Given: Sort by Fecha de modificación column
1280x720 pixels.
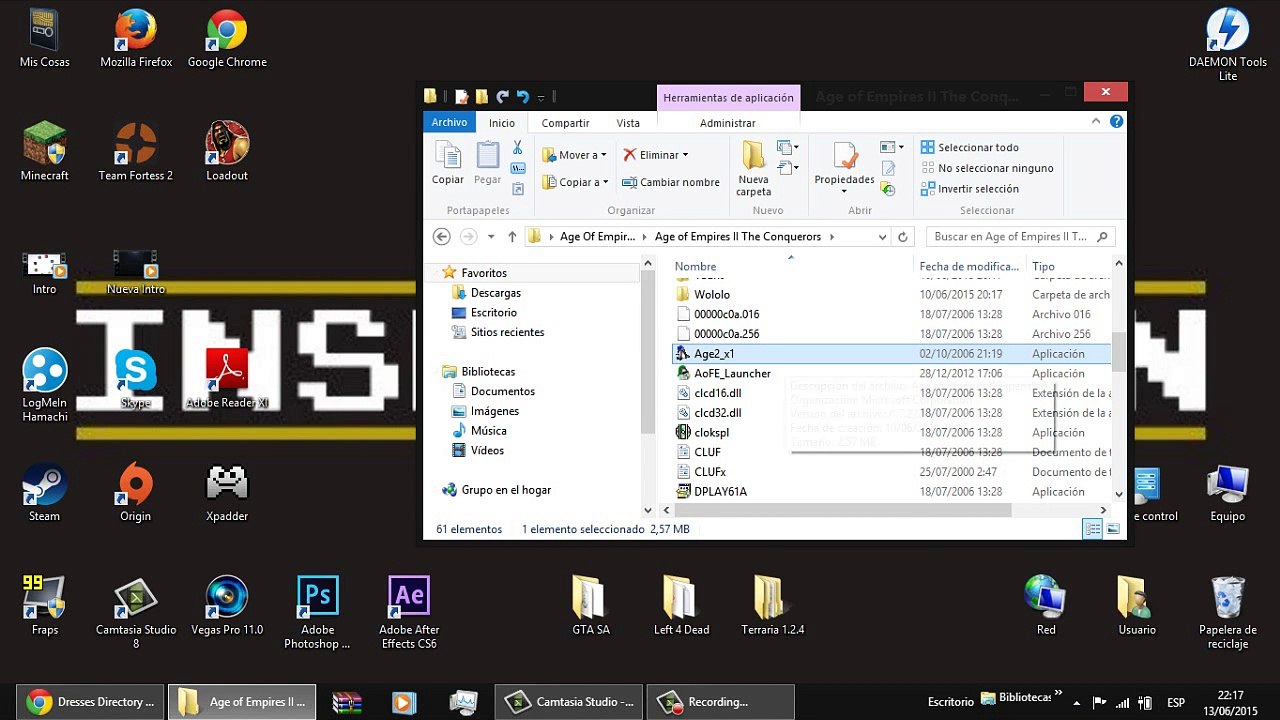Looking at the screenshot, I should pyautogui.click(x=969, y=266).
